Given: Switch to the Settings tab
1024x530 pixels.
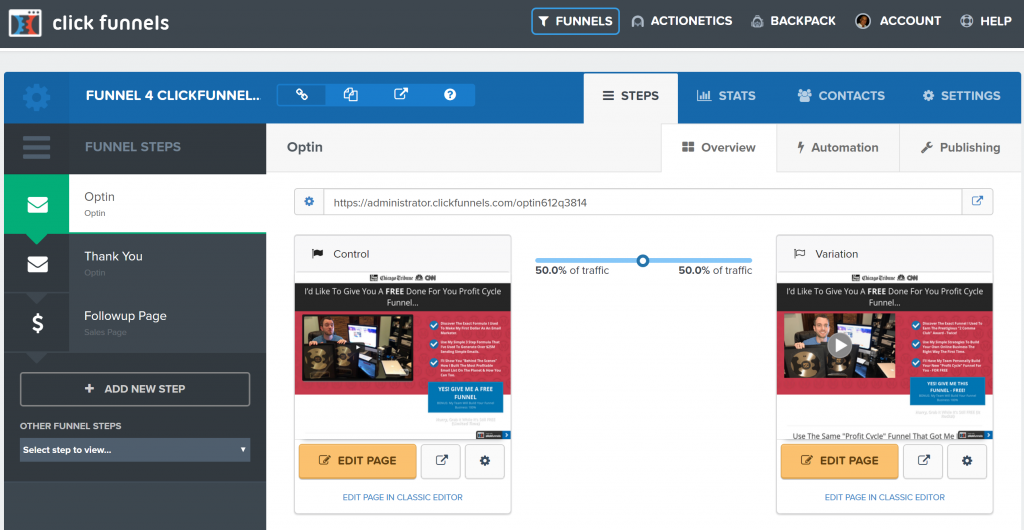Looking at the screenshot, I should 961,96.
